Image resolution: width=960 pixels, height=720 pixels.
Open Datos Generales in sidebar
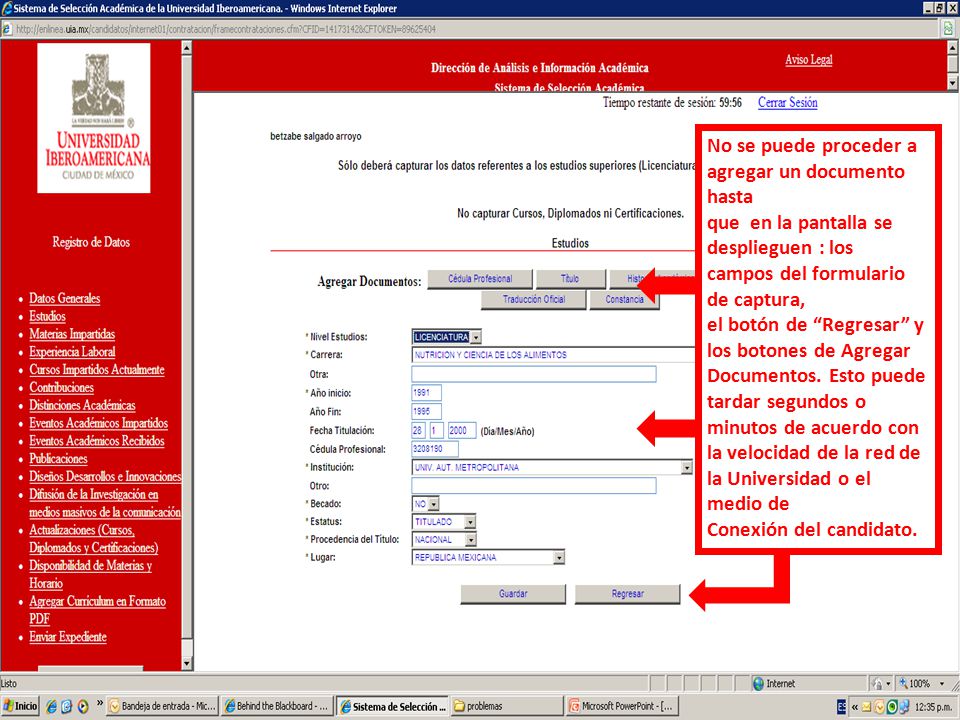pyautogui.click(x=64, y=298)
